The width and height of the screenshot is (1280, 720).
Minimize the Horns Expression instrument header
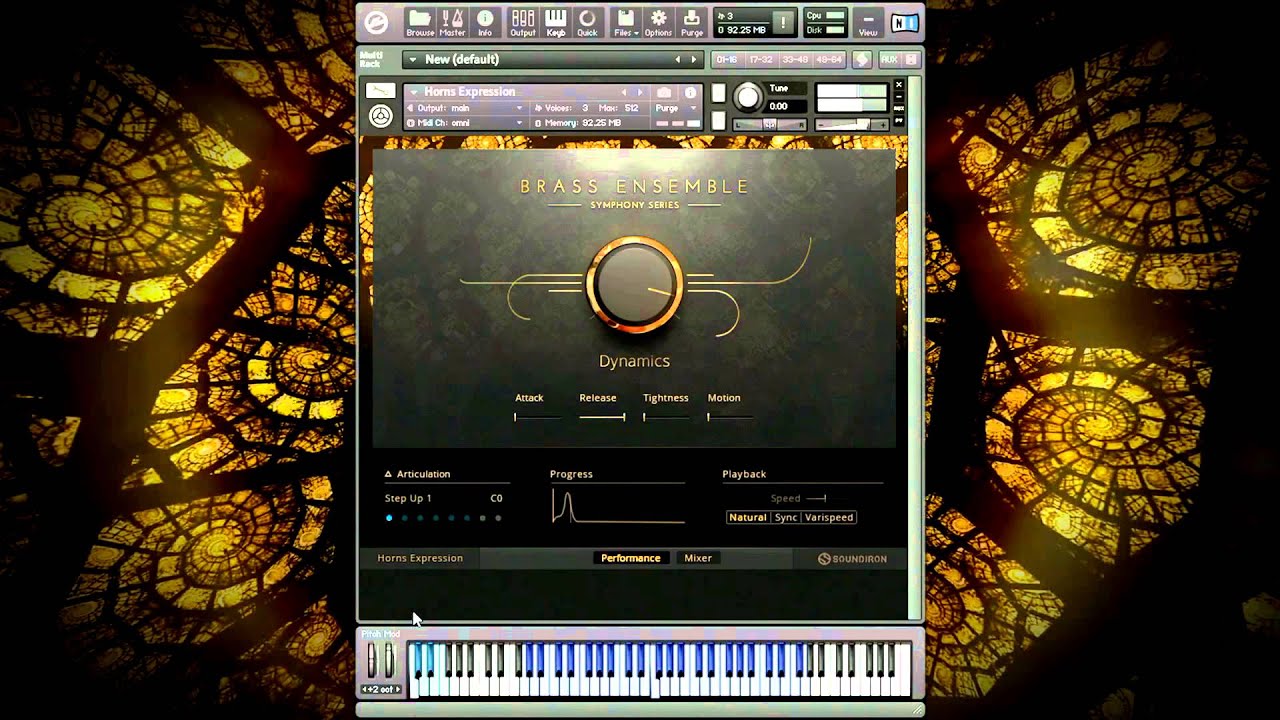click(898, 97)
